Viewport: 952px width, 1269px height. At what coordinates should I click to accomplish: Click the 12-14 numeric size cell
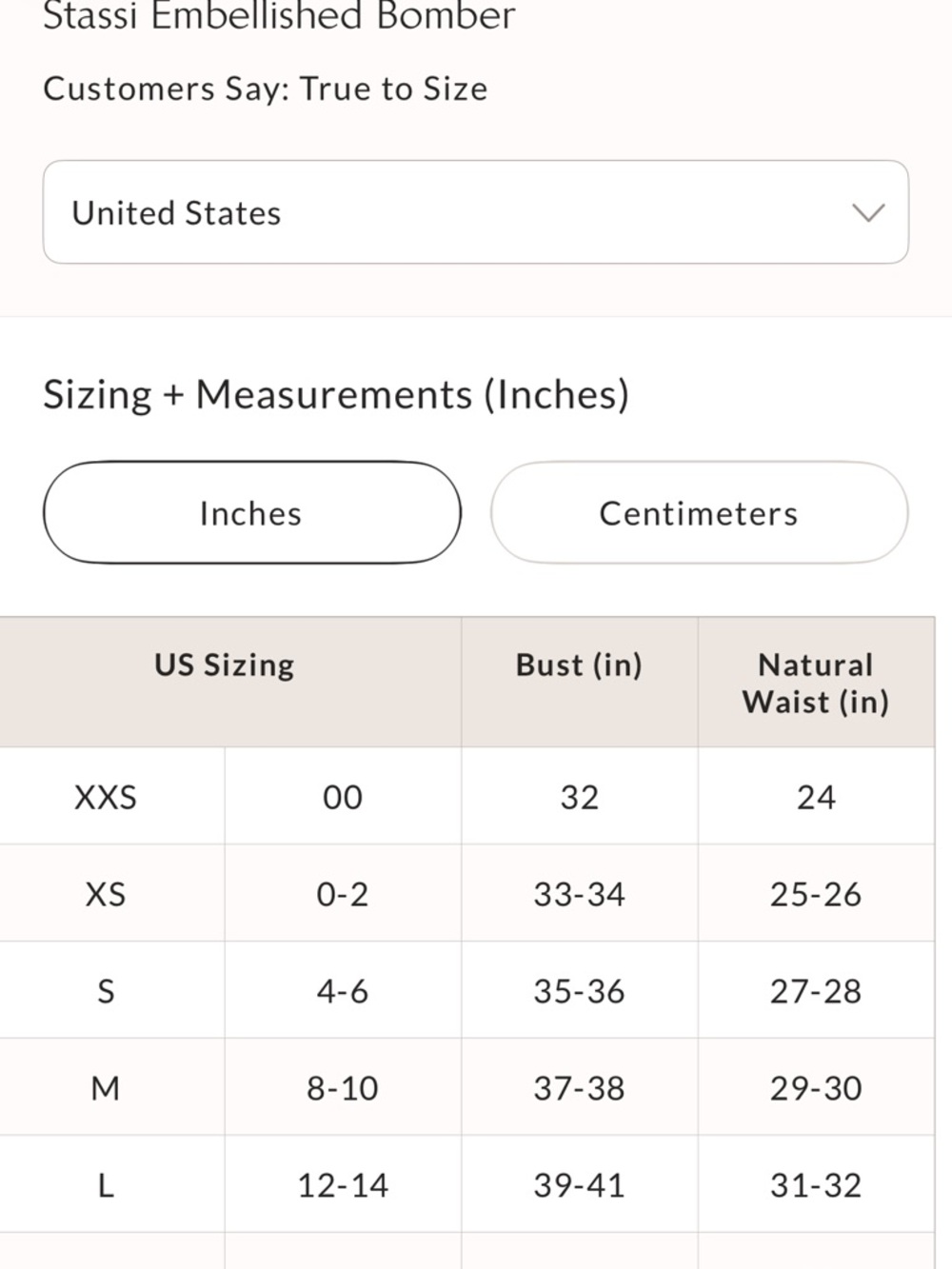[x=343, y=1185]
